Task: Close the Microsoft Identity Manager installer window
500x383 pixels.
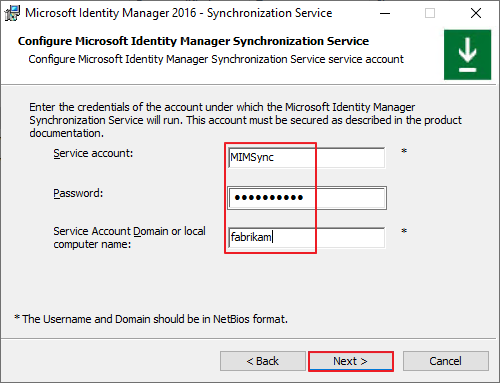Action: (x=476, y=13)
